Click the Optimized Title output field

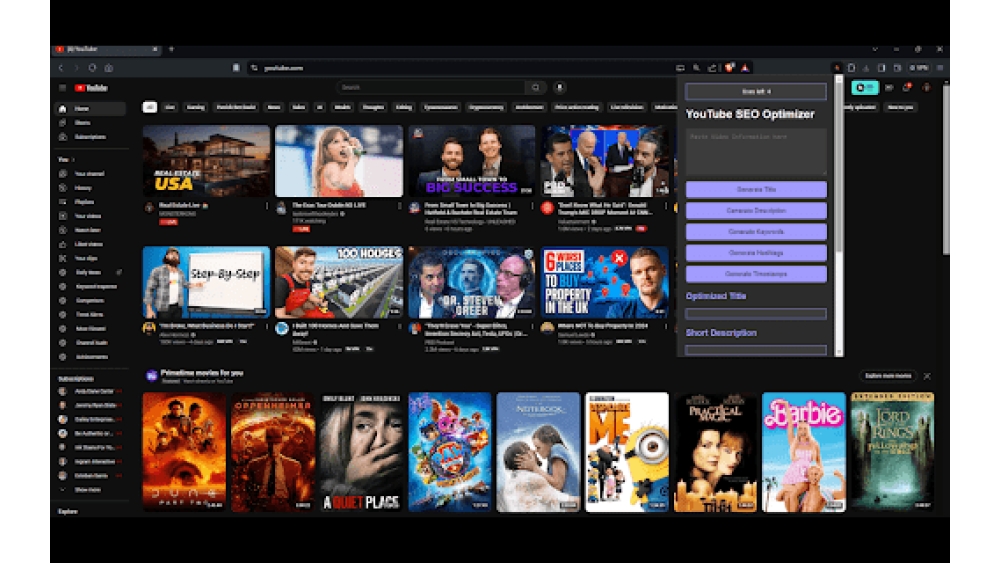756,314
